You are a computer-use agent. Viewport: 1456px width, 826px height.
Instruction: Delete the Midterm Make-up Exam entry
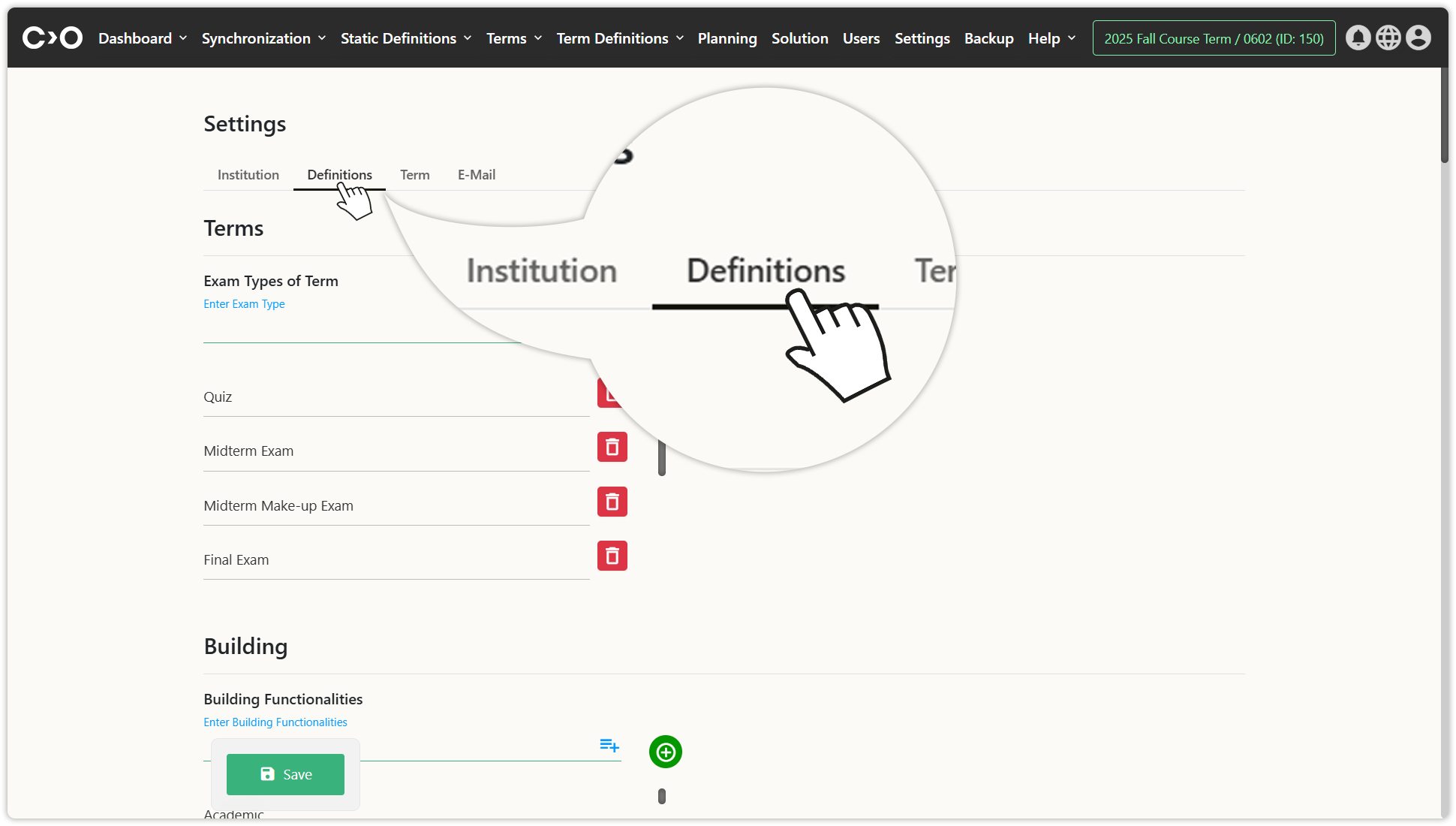(x=612, y=502)
